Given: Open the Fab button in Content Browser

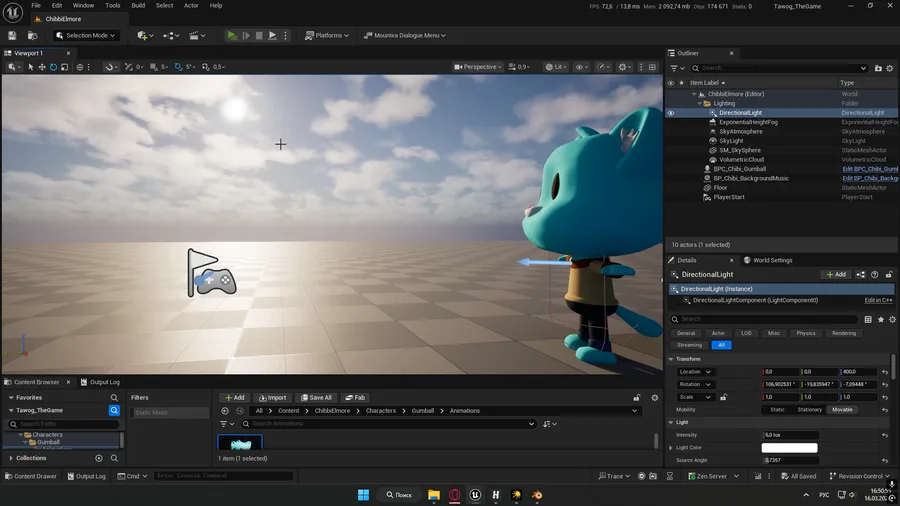Looking at the screenshot, I should click(x=355, y=398).
